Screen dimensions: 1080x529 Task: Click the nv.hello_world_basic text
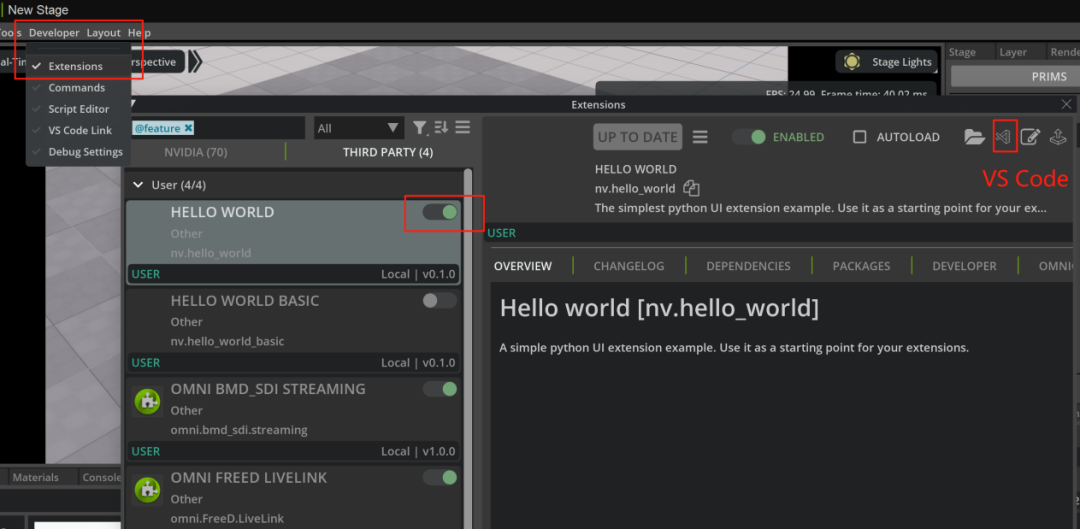pyautogui.click(x=227, y=342)
